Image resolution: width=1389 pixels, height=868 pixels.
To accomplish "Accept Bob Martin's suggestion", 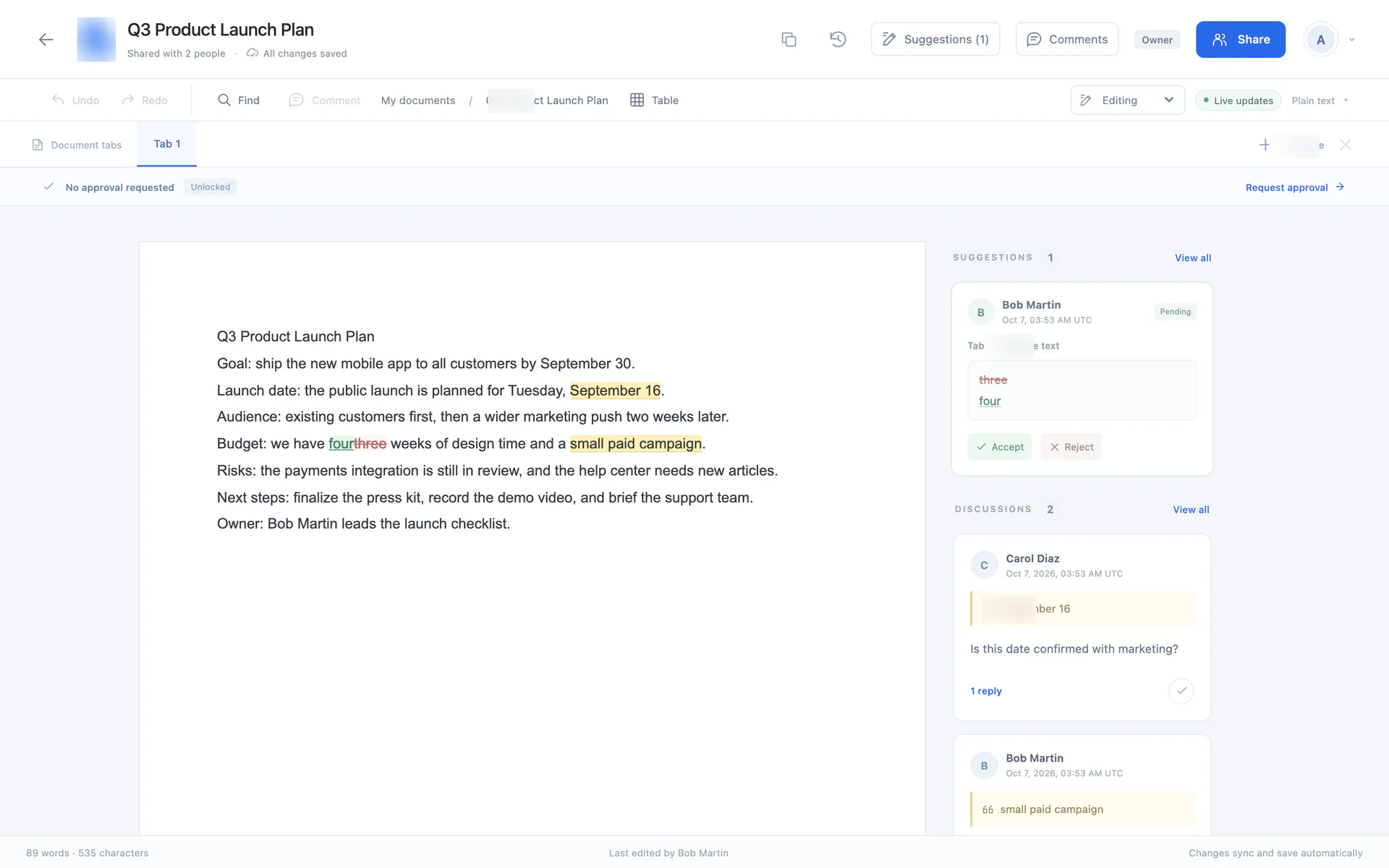I will (x=1000, y=447).
